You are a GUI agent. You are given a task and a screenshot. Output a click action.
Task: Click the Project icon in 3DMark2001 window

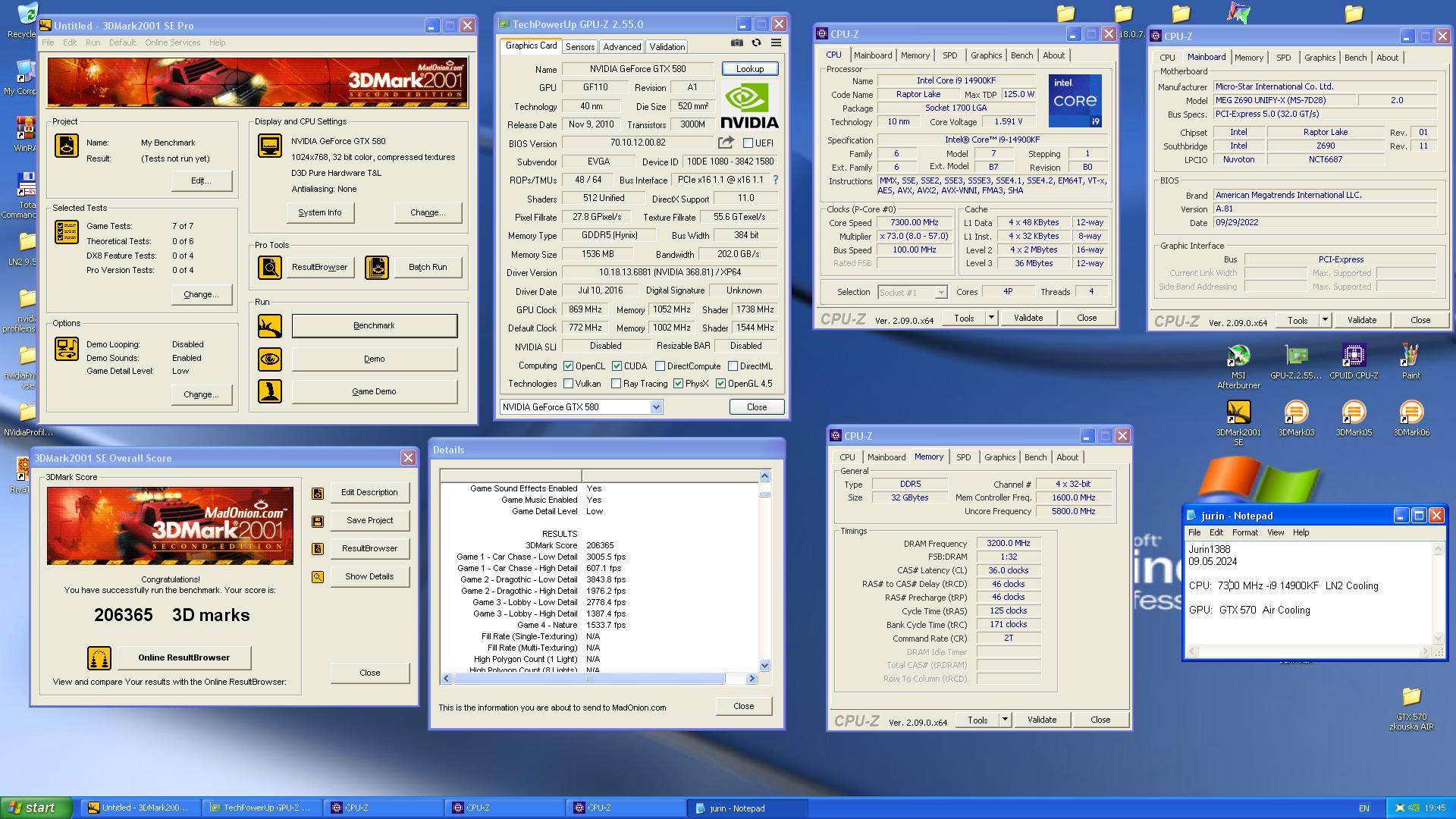(x=67, y=145)
